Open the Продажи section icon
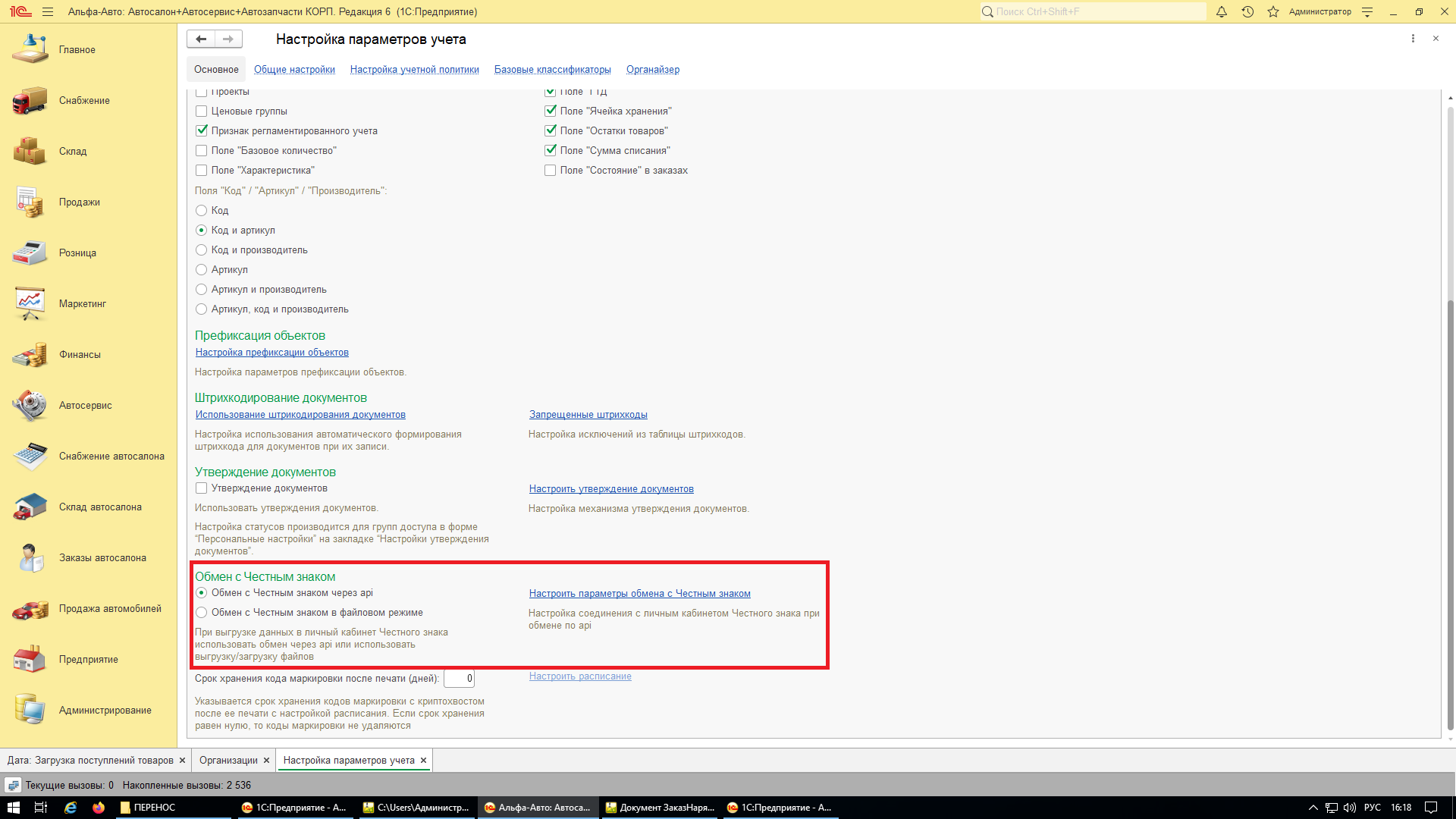 [30, 202]
